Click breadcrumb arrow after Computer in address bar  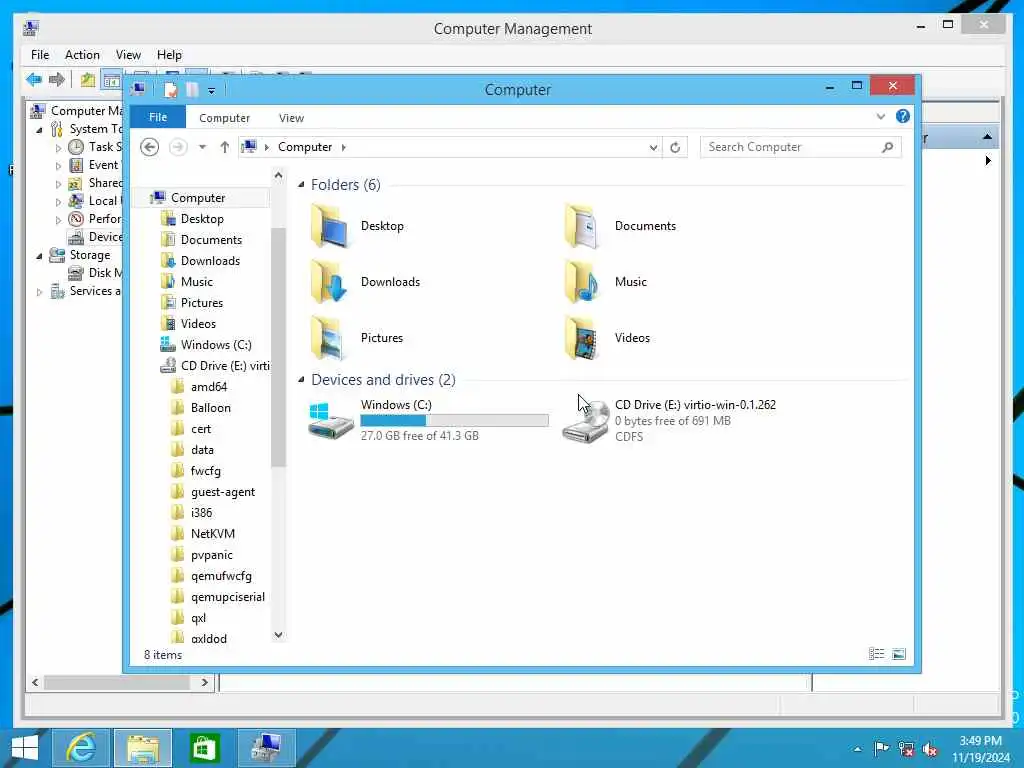[x=344, y=148]
